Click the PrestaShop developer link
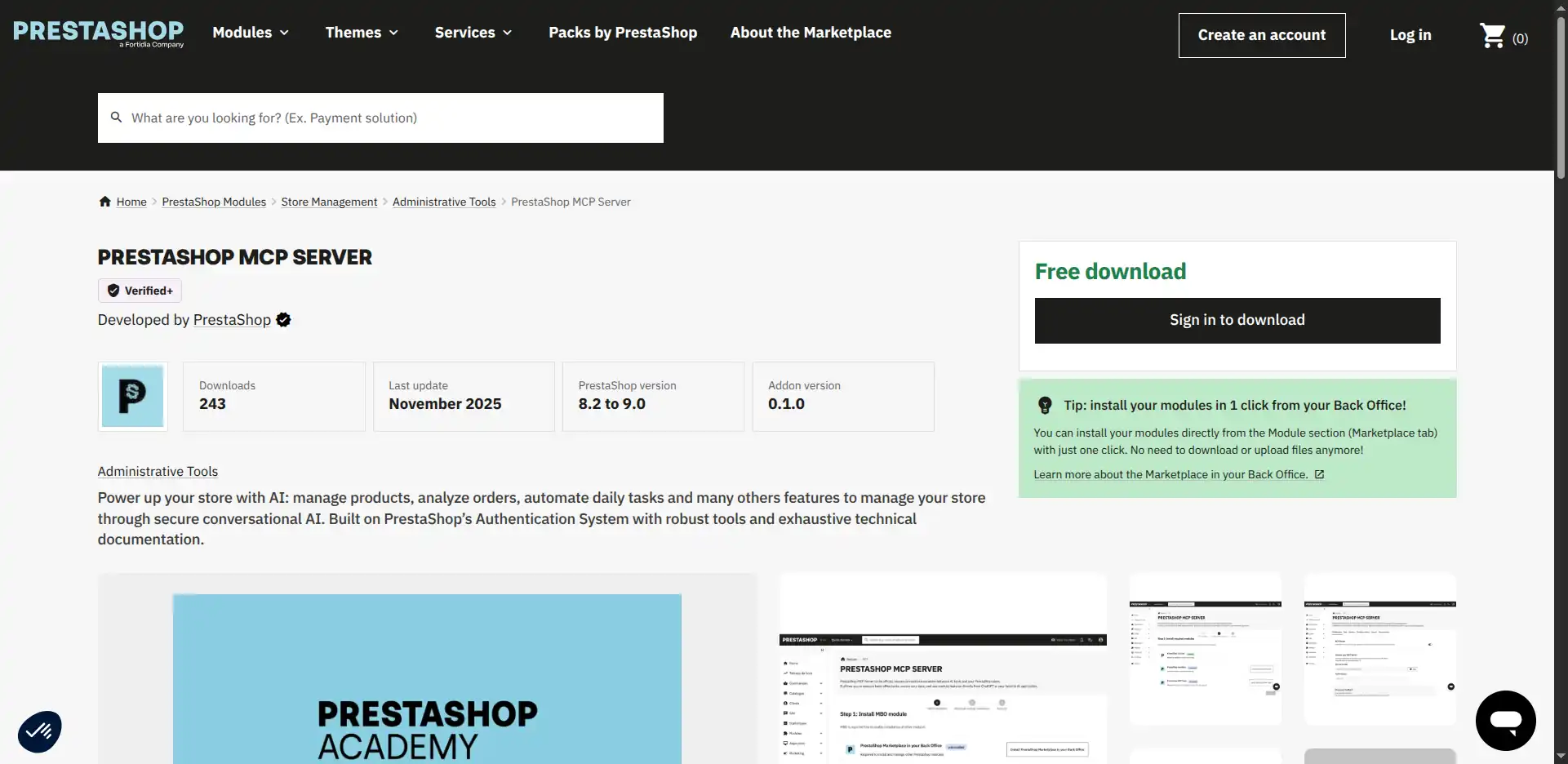 [232, 319]
